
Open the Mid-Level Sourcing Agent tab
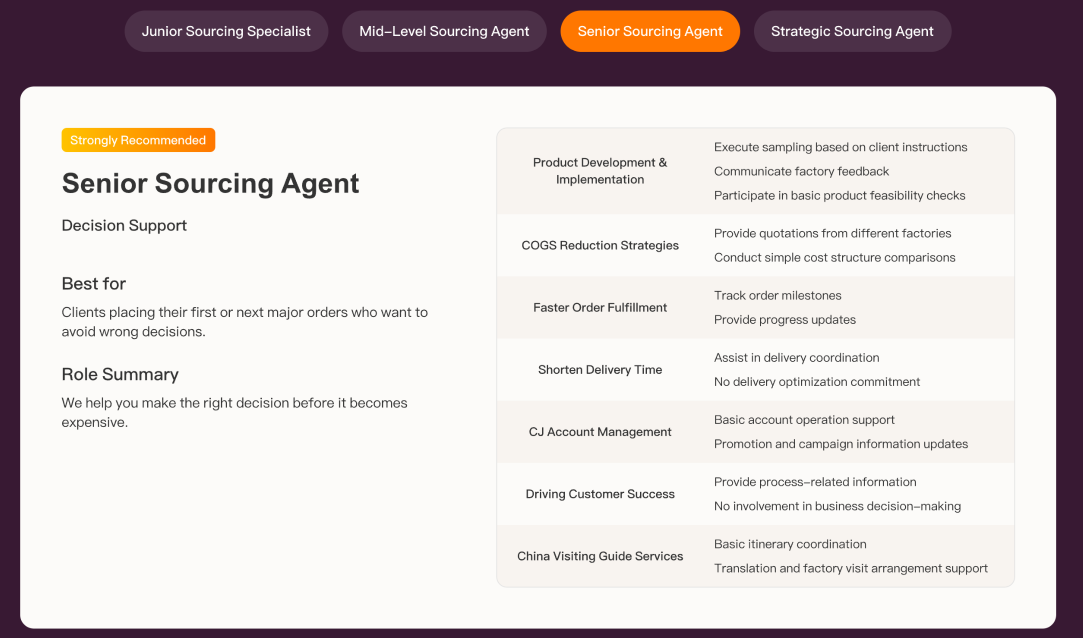[x=444, y=31]
